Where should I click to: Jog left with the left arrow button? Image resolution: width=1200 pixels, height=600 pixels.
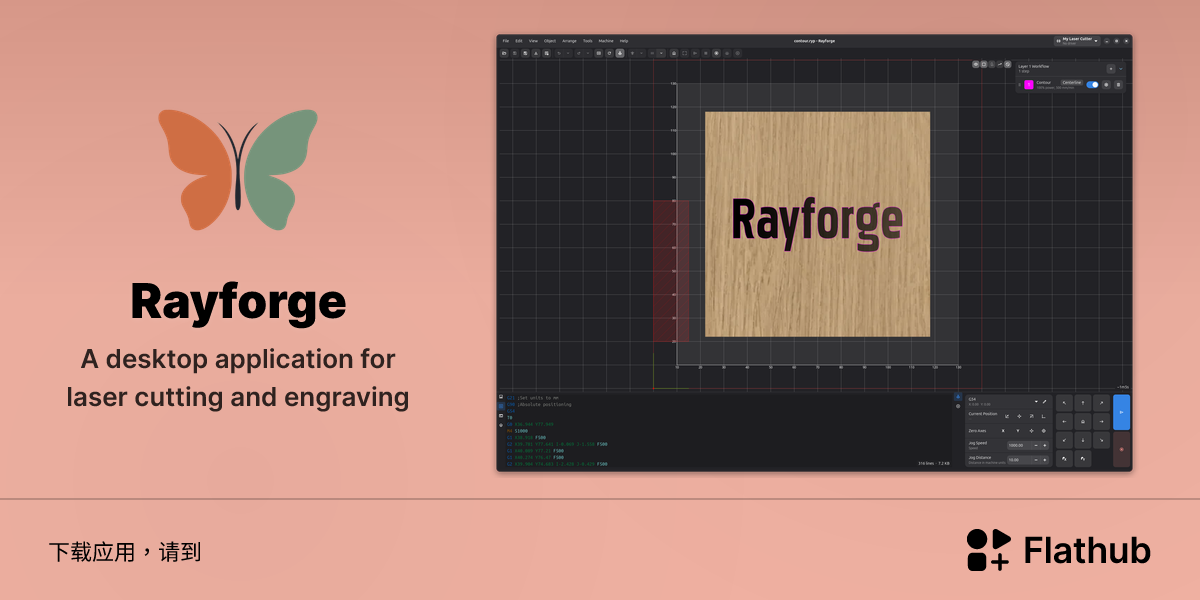pos(1064,422)
